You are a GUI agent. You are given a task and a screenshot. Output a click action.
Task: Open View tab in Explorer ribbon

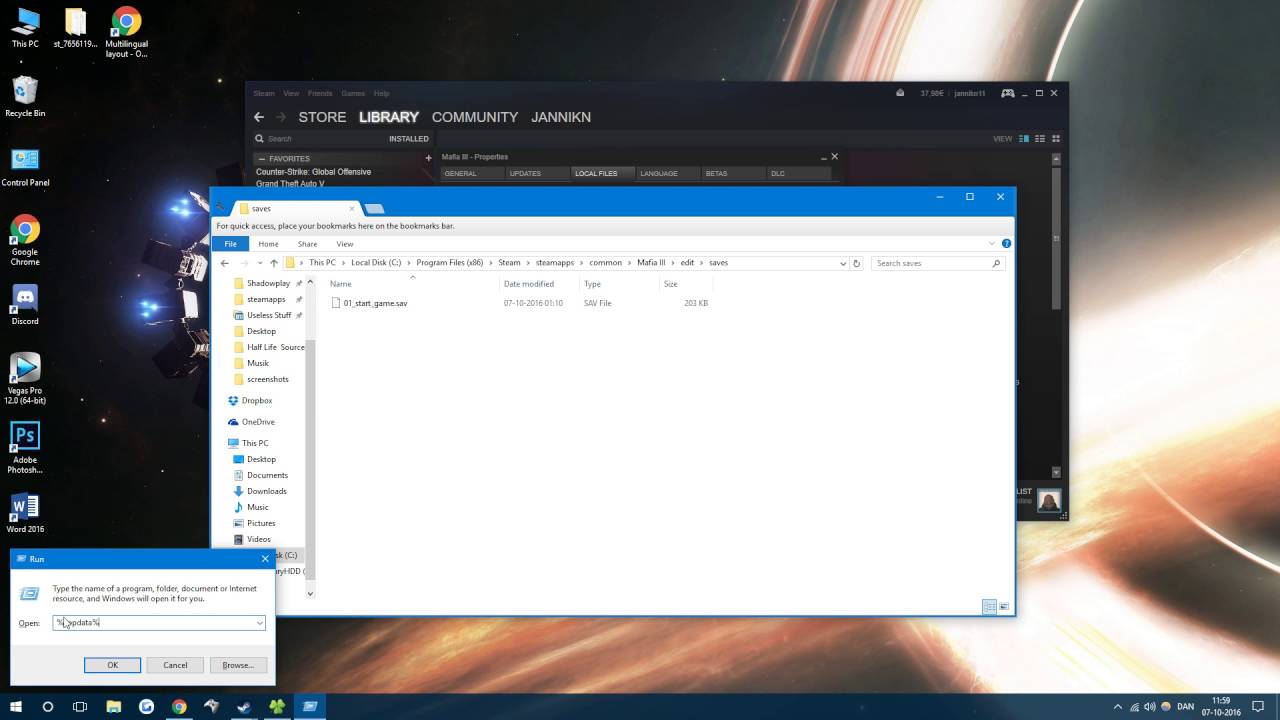[345, 244]
